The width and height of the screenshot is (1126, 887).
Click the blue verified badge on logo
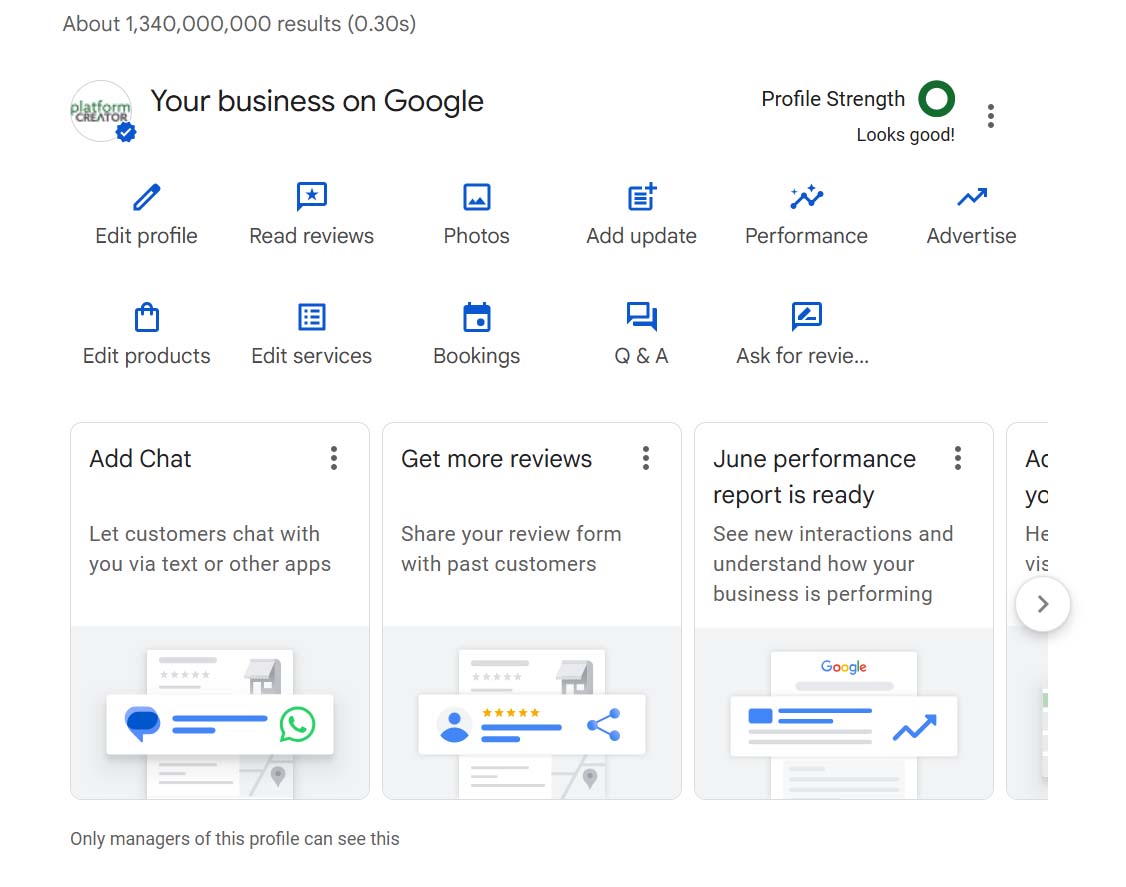[x=126, y=132]
